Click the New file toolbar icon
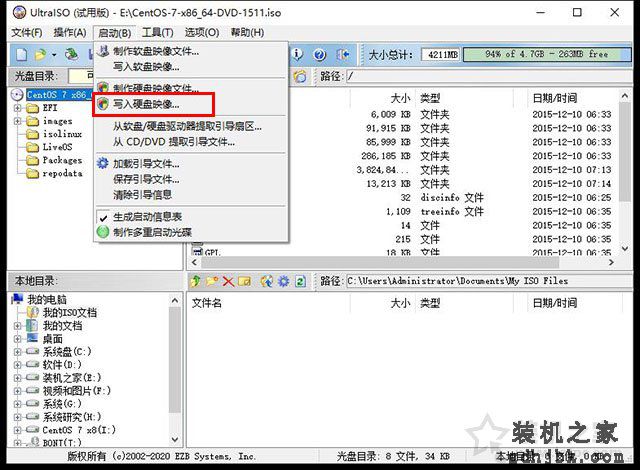The image size is (640, 470). (22, 54)
